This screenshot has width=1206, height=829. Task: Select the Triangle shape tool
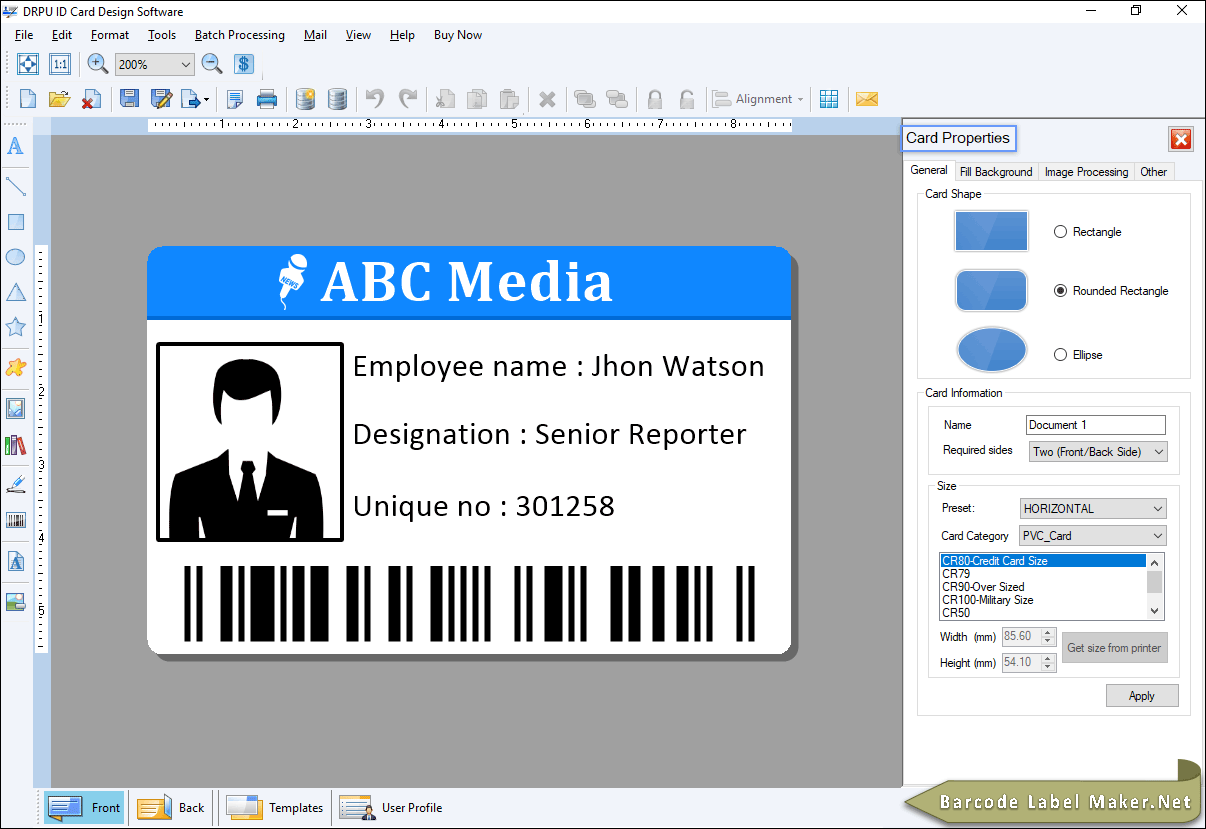tap(15, 292)
